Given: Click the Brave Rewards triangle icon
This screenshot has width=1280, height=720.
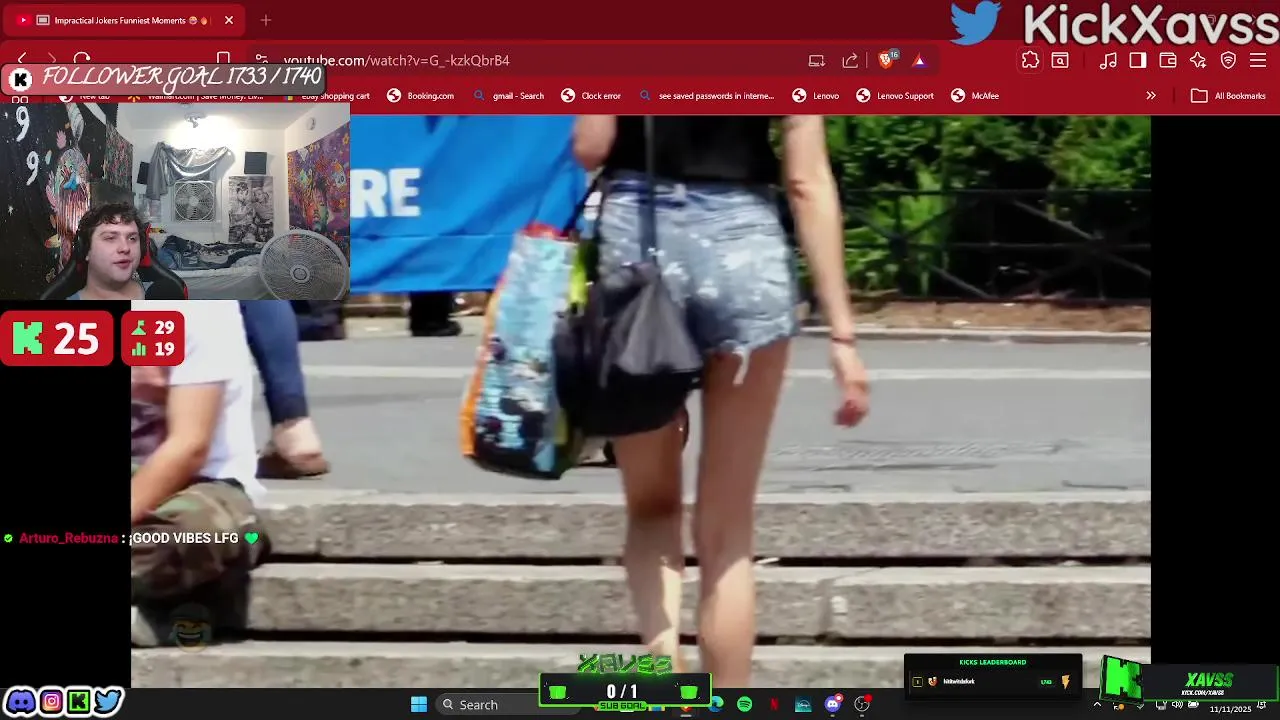Looking at the screenshot, I should pos(919,61).
